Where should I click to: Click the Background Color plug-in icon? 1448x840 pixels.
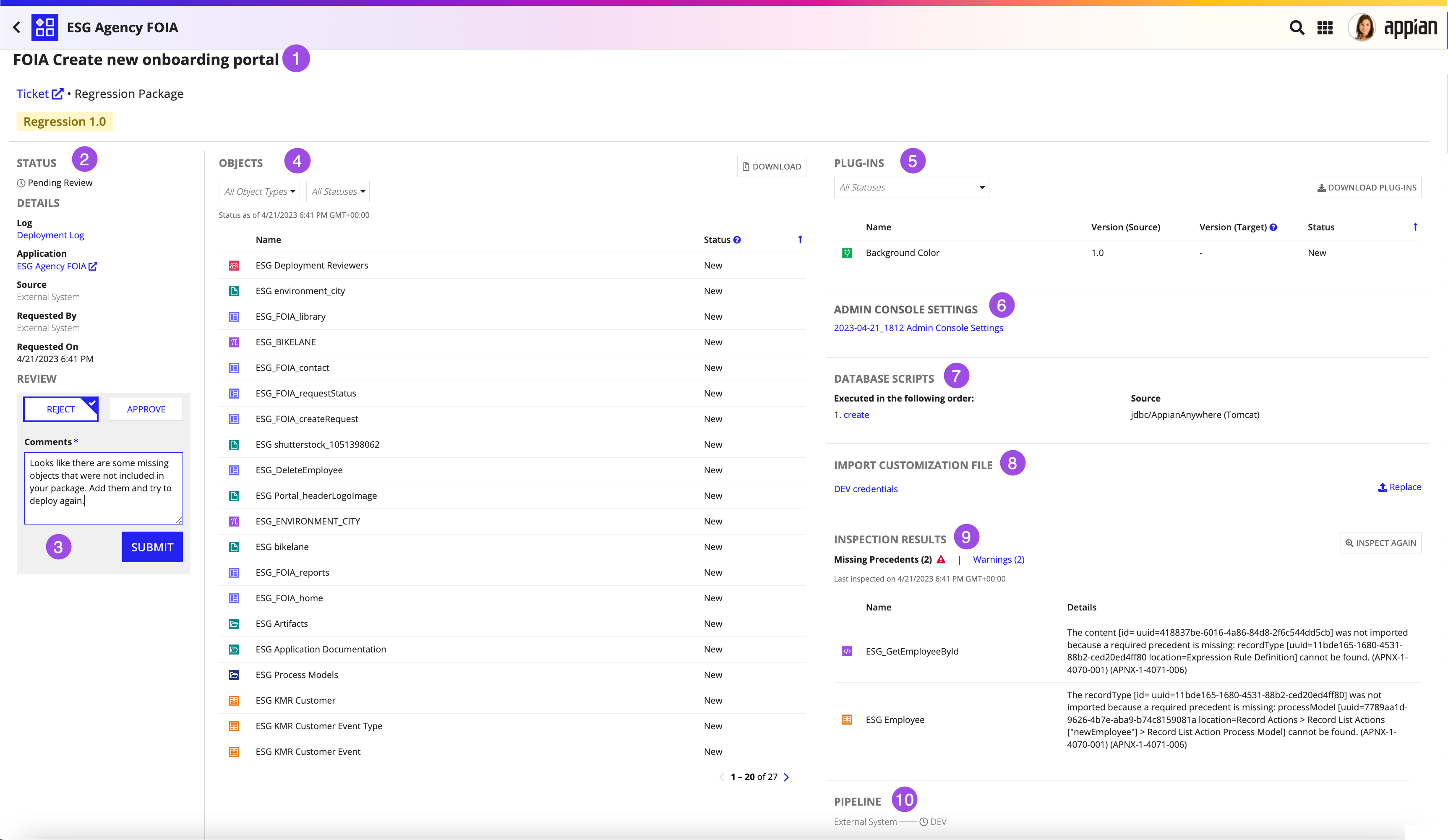pyautogui.click(x=847, y=253)
